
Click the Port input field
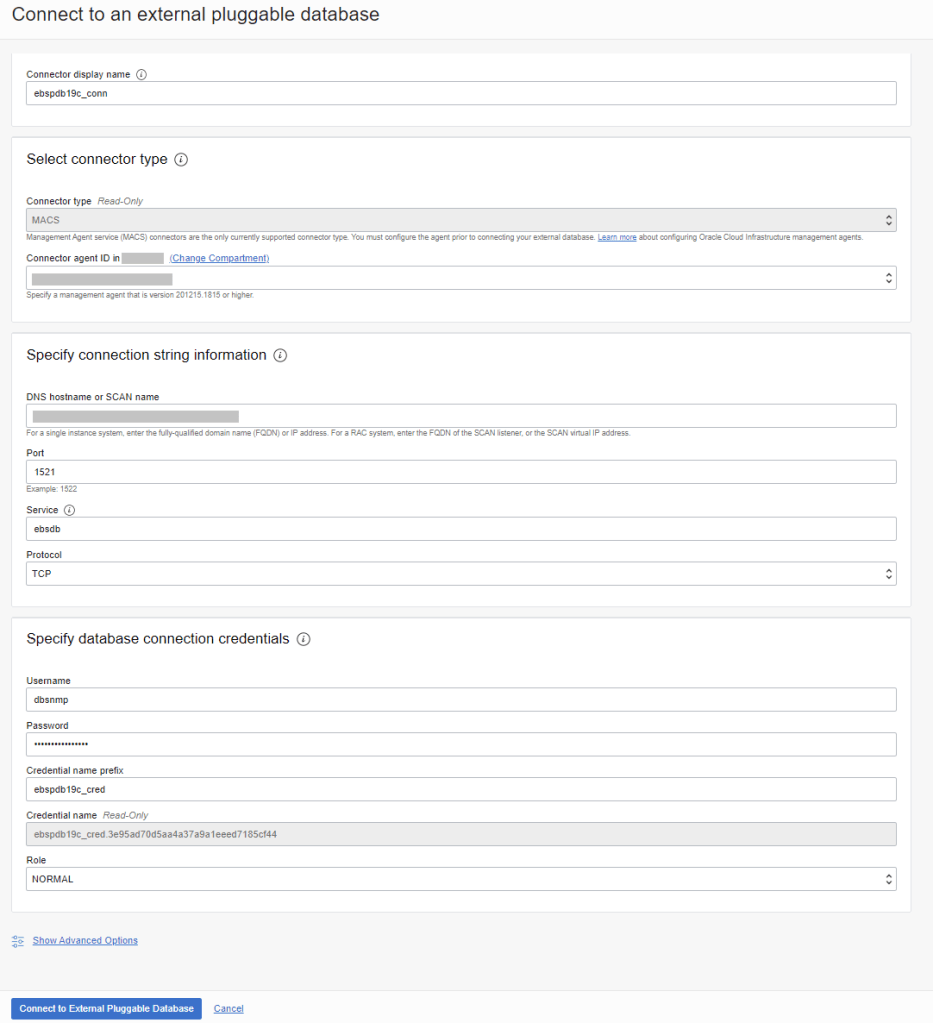pyautogui.click(x=461, y=472)
